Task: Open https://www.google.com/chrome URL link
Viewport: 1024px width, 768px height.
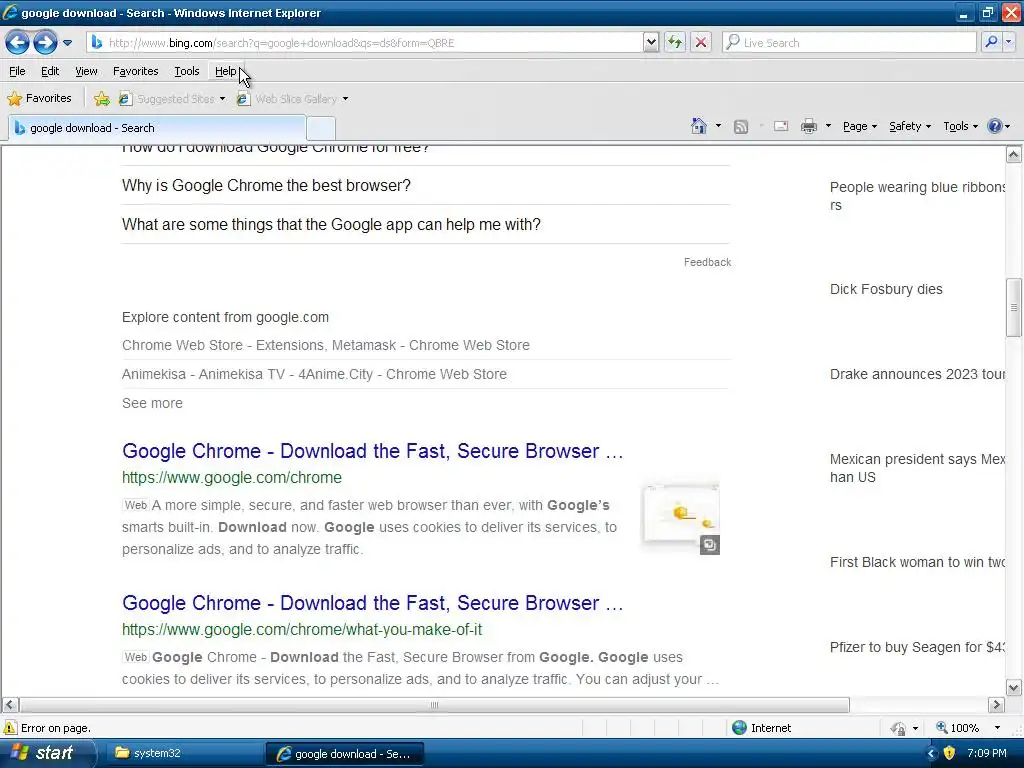Action: pyautogui.click(x=232, y=478)
